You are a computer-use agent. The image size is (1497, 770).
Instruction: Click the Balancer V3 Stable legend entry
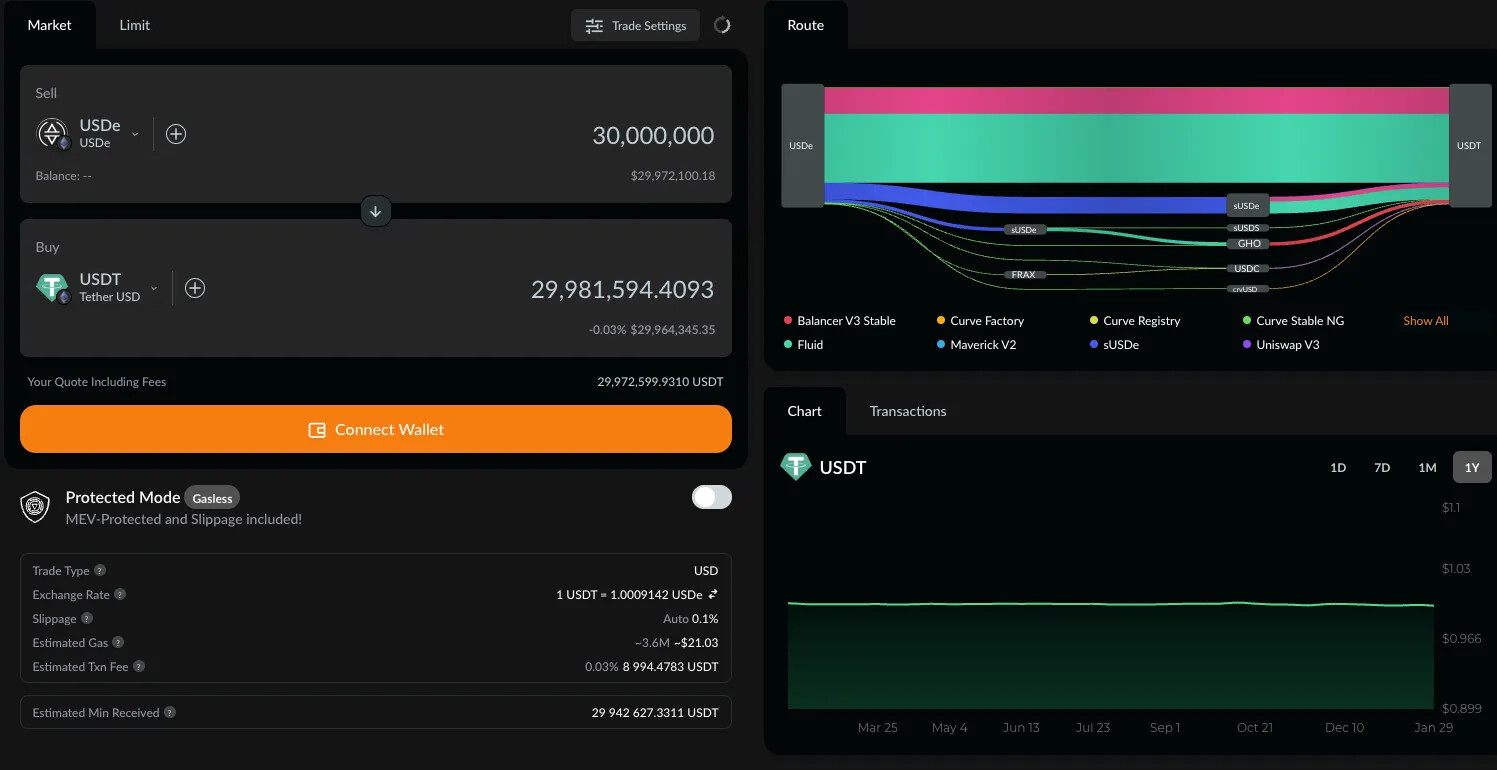pyautogui.click(x=840, y=321)
